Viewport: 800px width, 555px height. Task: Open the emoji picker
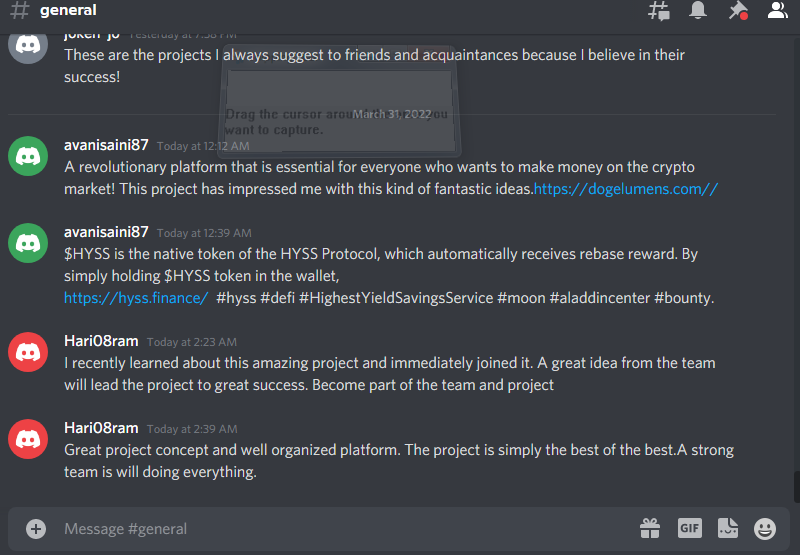[x=765, y=528]
